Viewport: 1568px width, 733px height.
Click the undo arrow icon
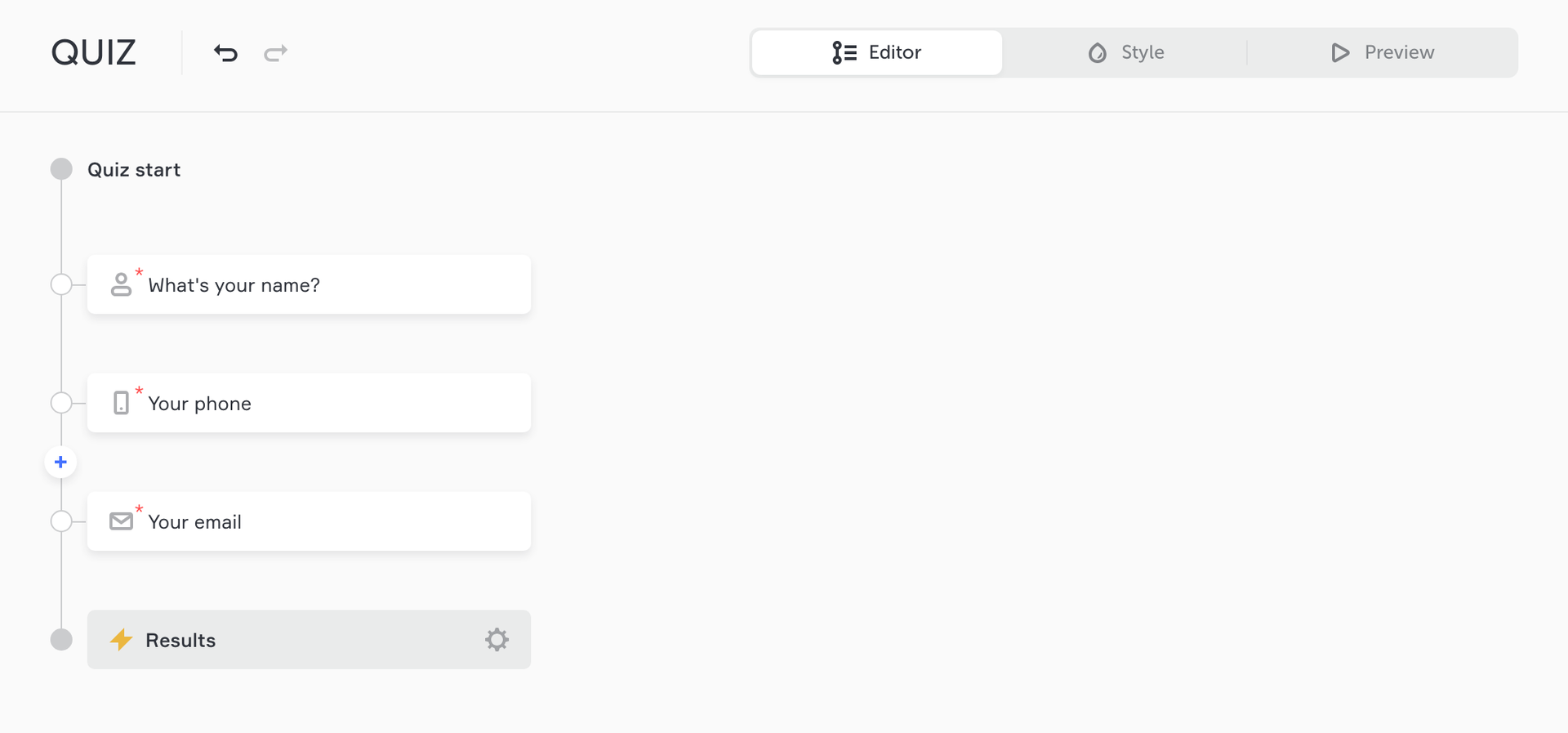point(225,53)
